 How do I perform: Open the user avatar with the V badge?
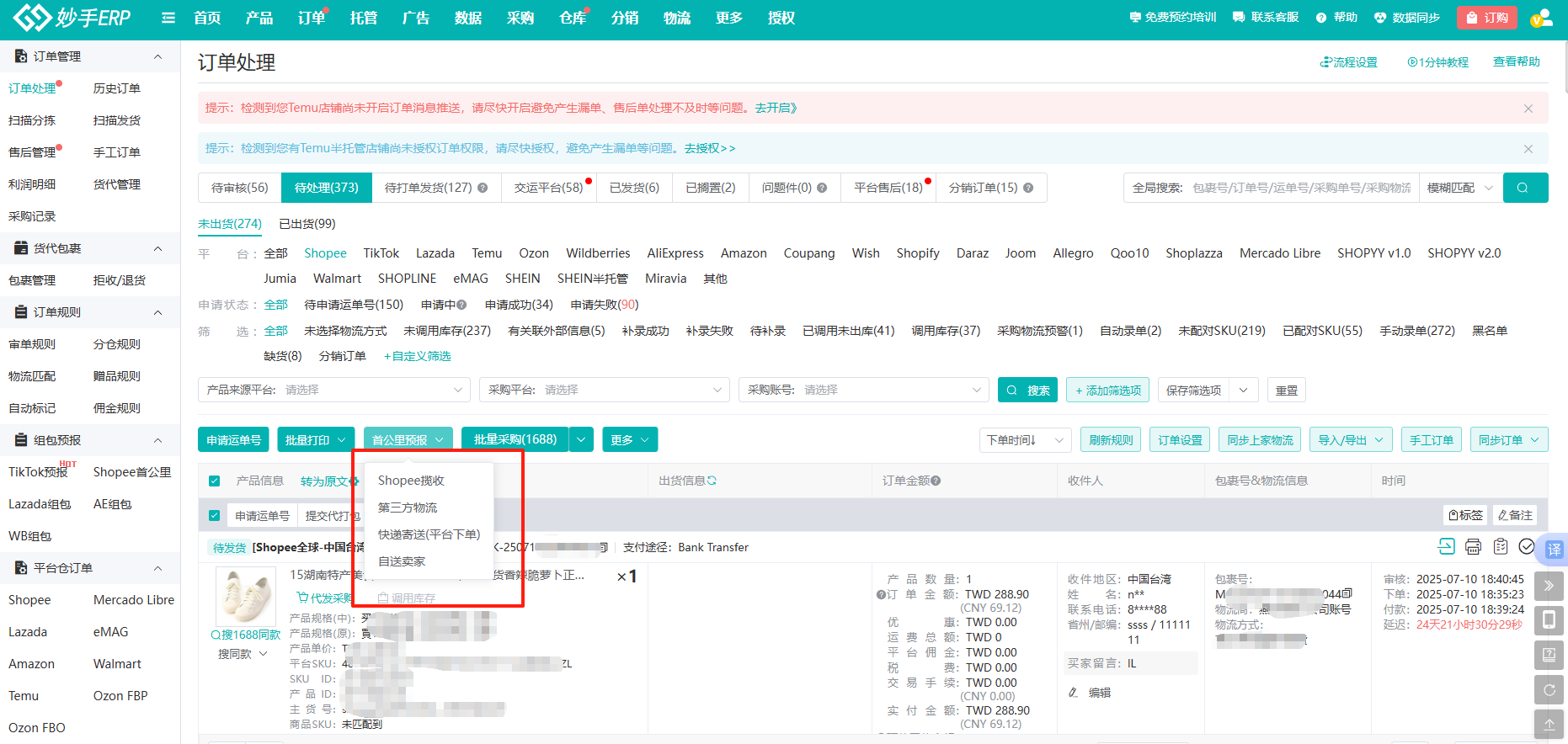pyautogui.click(x=1541, y=18)
